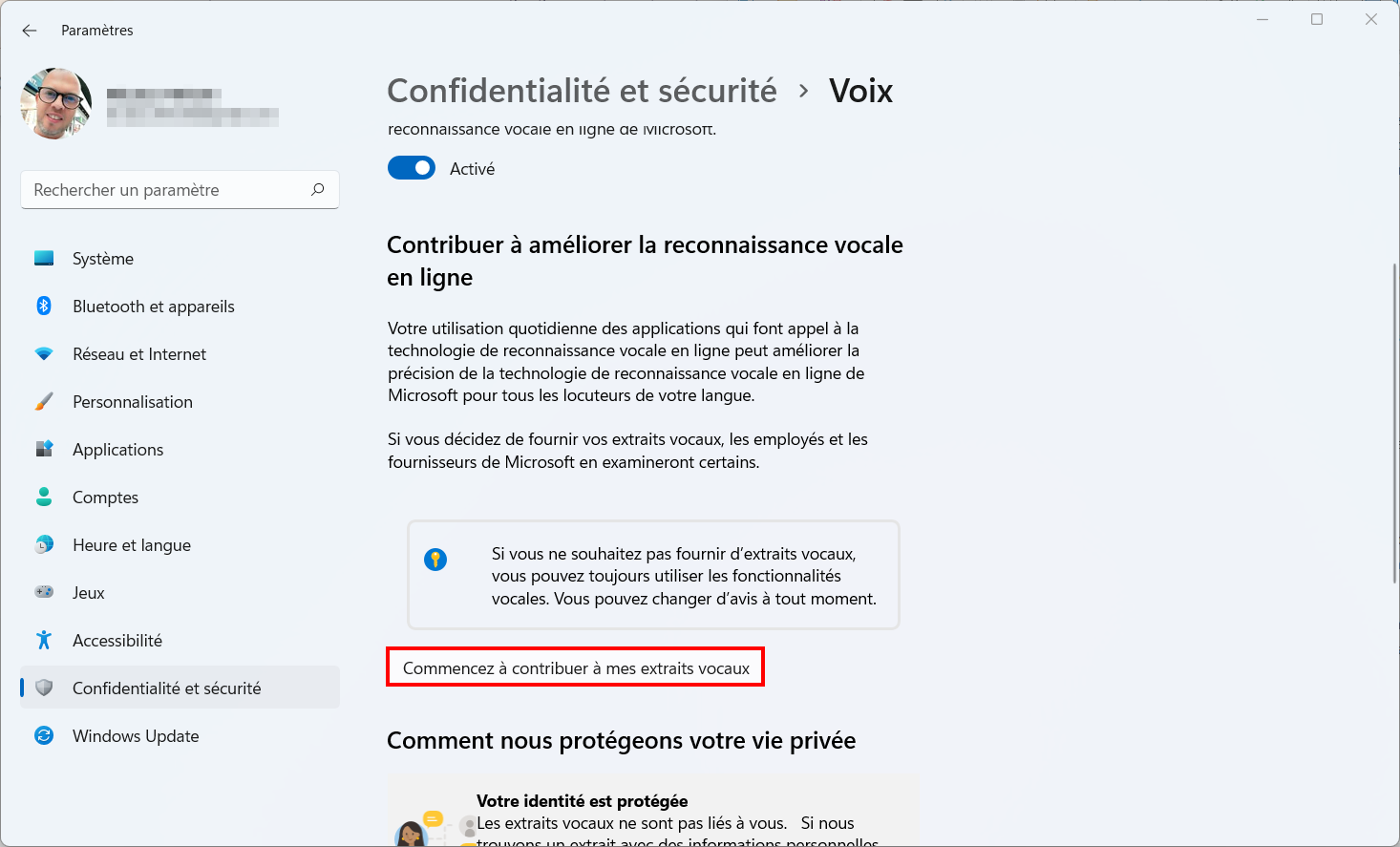The width and height of the screenshot is (1400, 847).
Task: Expand the breadcrumb chevron before Voix
Action: [804, 91]
